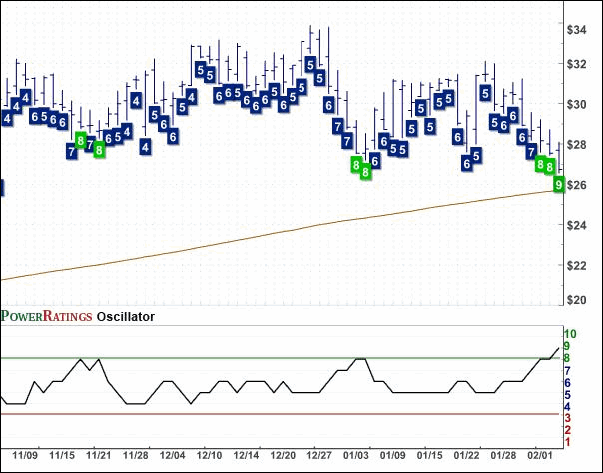Select the leftmost 4 rating badge on the chart
The image size is (603, 473).
click(8, 118)
